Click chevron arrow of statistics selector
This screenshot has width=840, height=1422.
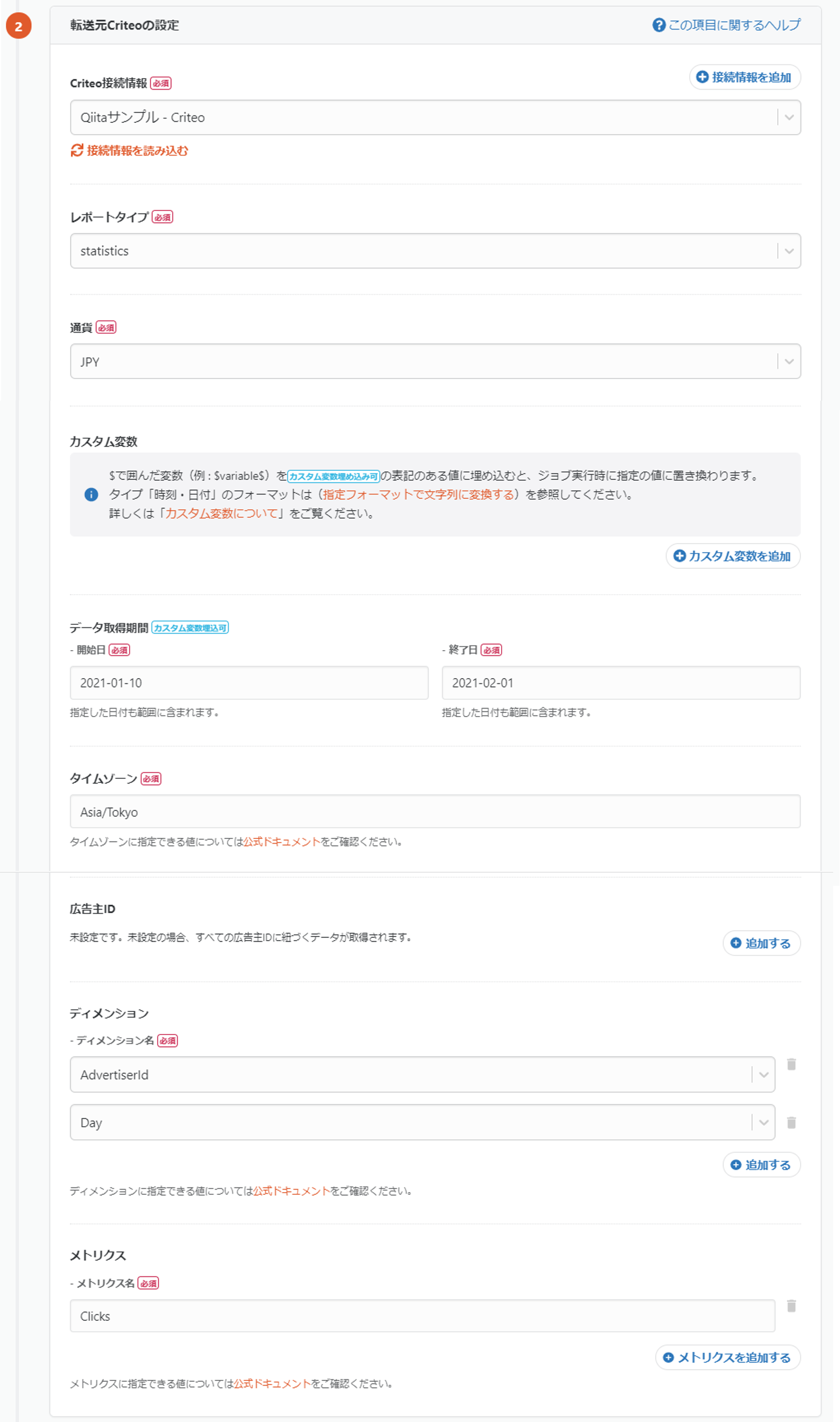coord(788,251)
